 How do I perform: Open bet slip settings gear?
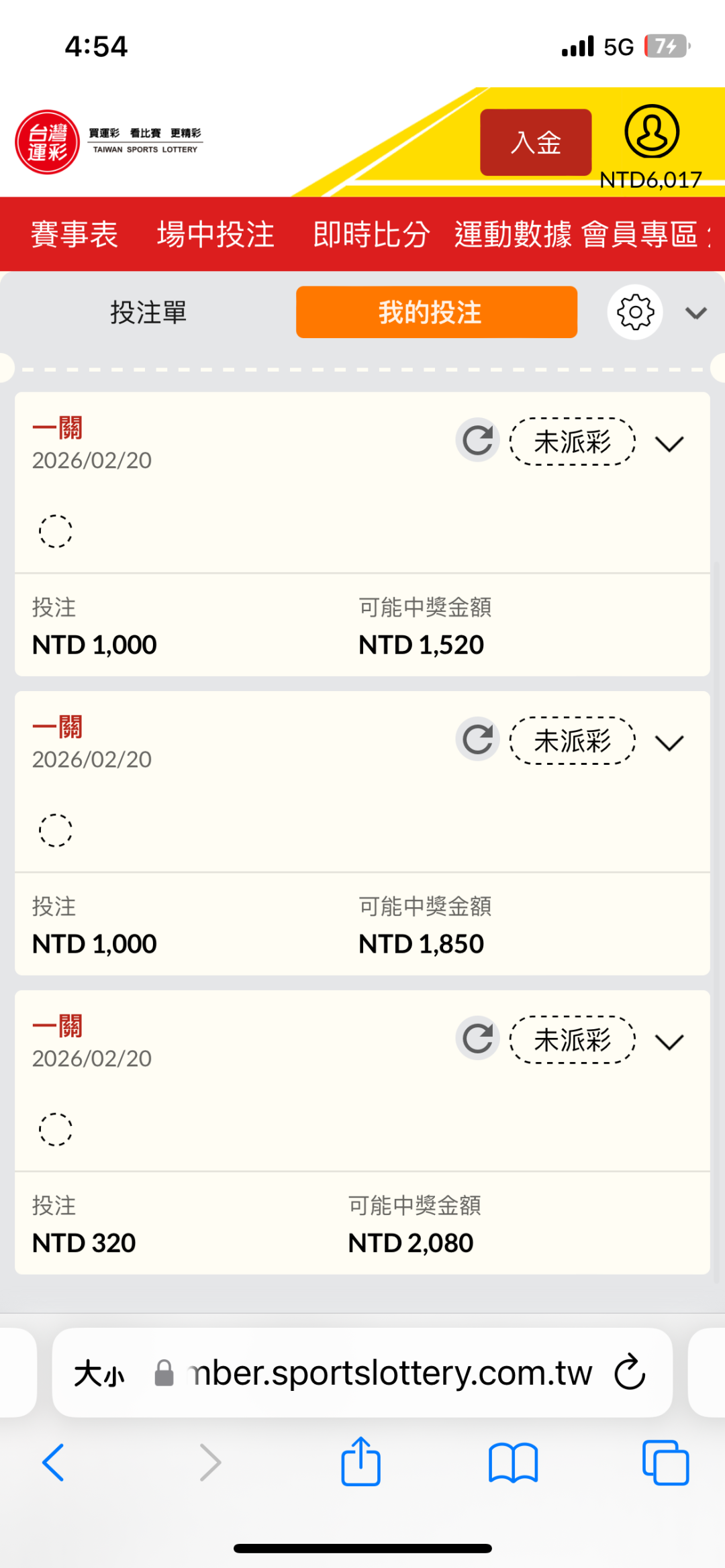coord(635,313)
